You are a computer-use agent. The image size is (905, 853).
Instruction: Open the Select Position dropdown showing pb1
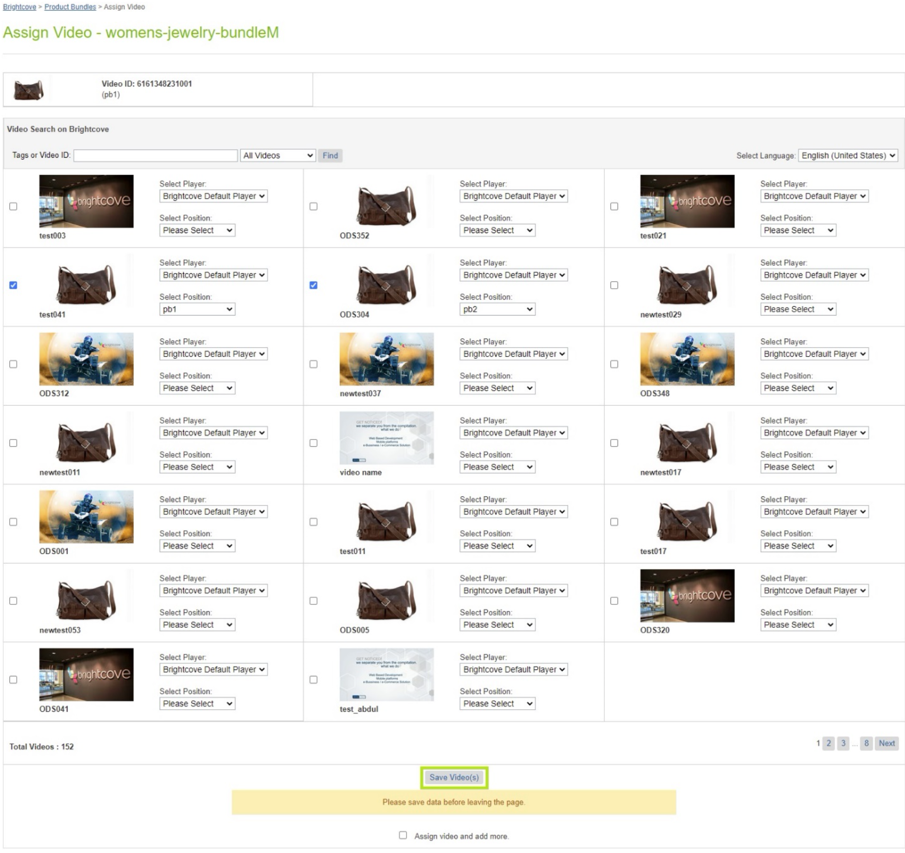pyautogui.click(x=197, y=309)
